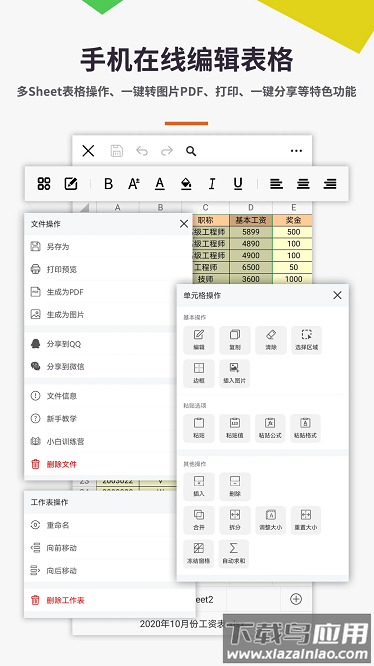The width and height of the screenshot is (374, 666).
Task: Tap the 调整大小 adjust size icon
Action: (270, 520)
